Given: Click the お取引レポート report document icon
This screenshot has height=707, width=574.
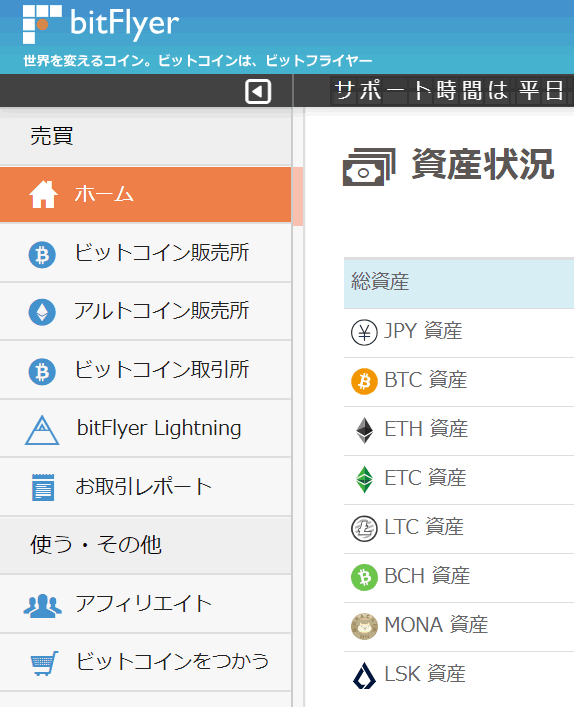Looking at the screenshot, I should coord(43,487).
